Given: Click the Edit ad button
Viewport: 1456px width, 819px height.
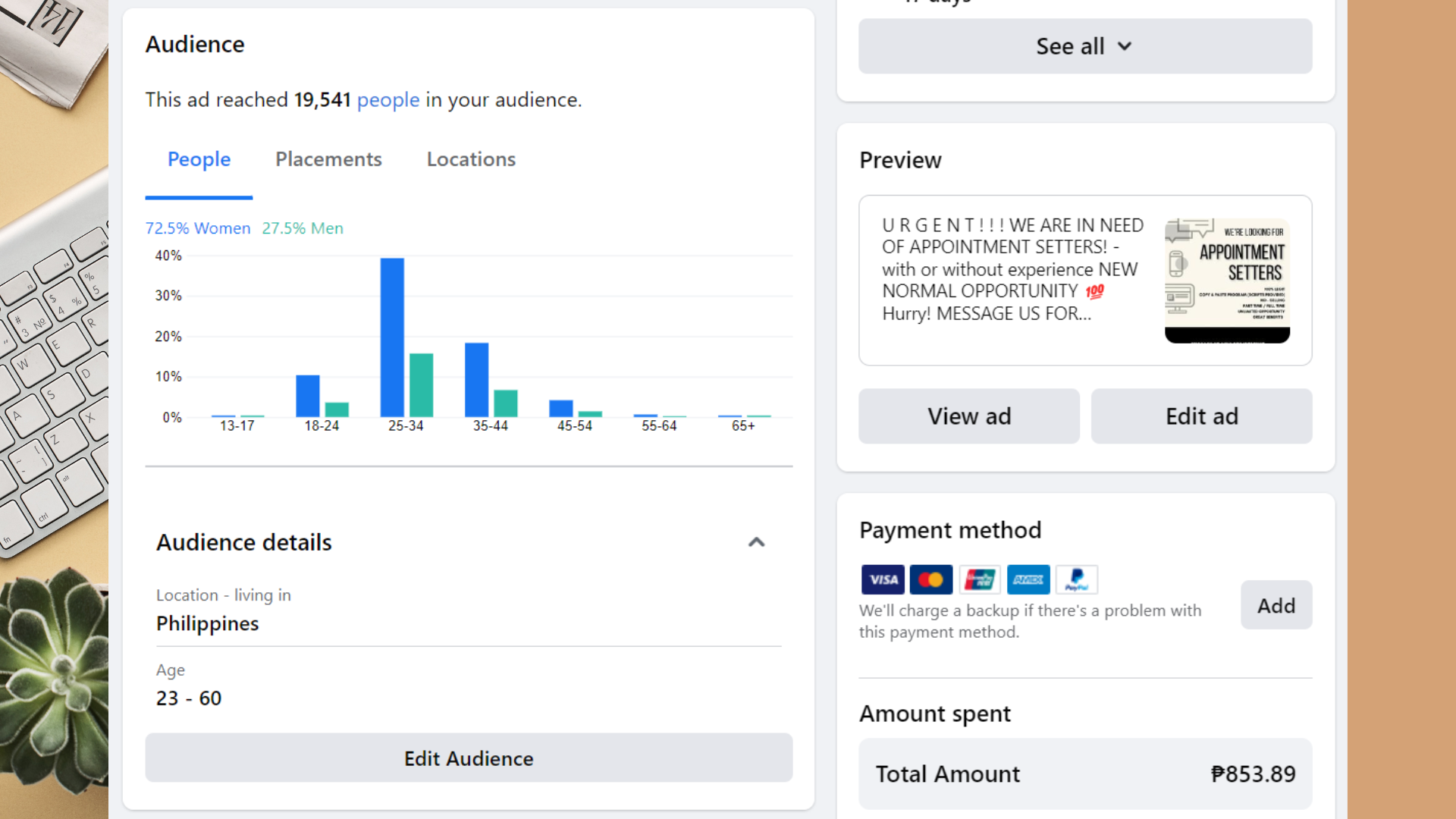Looking at the screenshot, I should click(x=1201, y=416).
